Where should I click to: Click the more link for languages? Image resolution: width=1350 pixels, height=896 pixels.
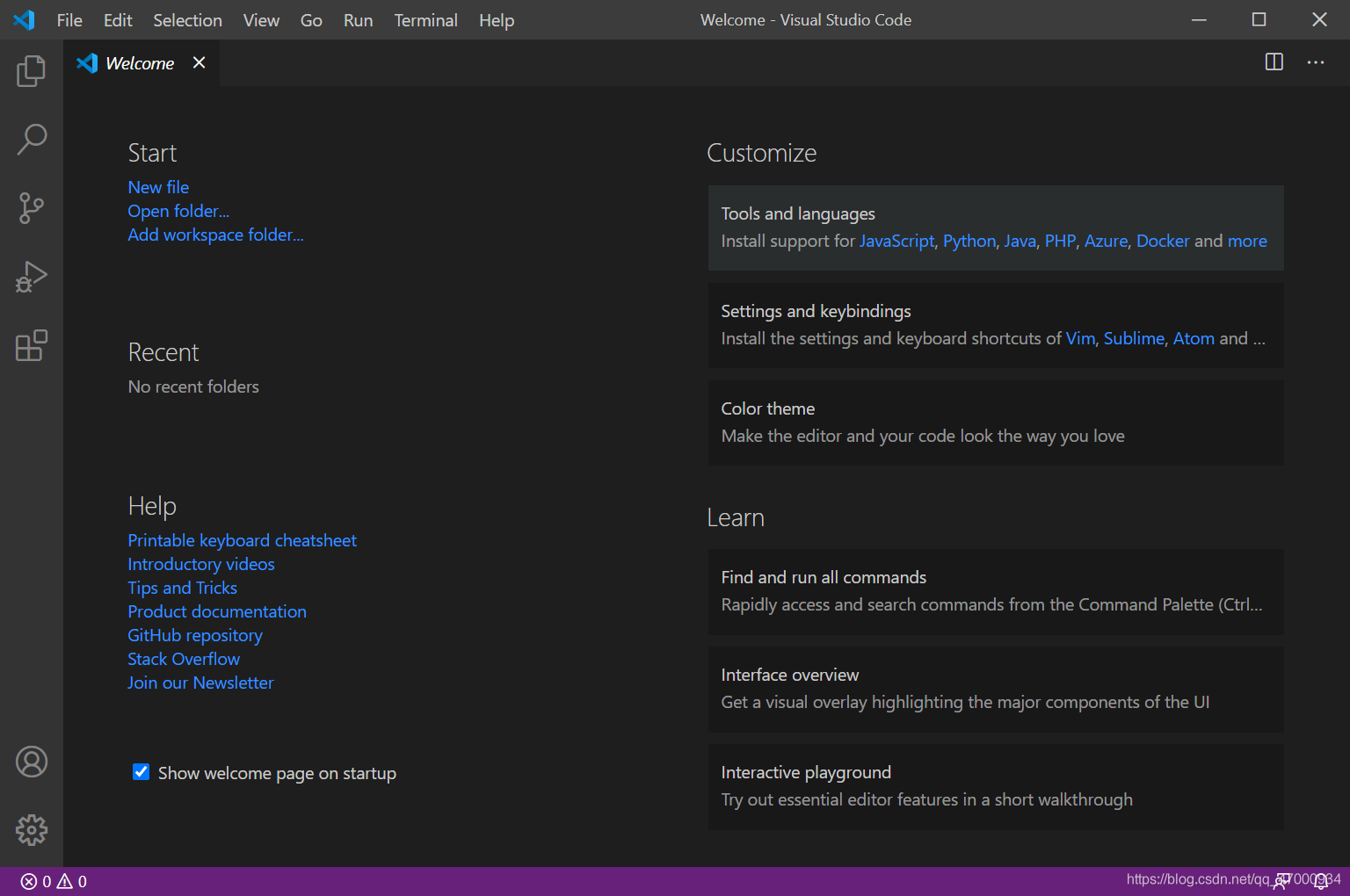tap(1247, 241)
